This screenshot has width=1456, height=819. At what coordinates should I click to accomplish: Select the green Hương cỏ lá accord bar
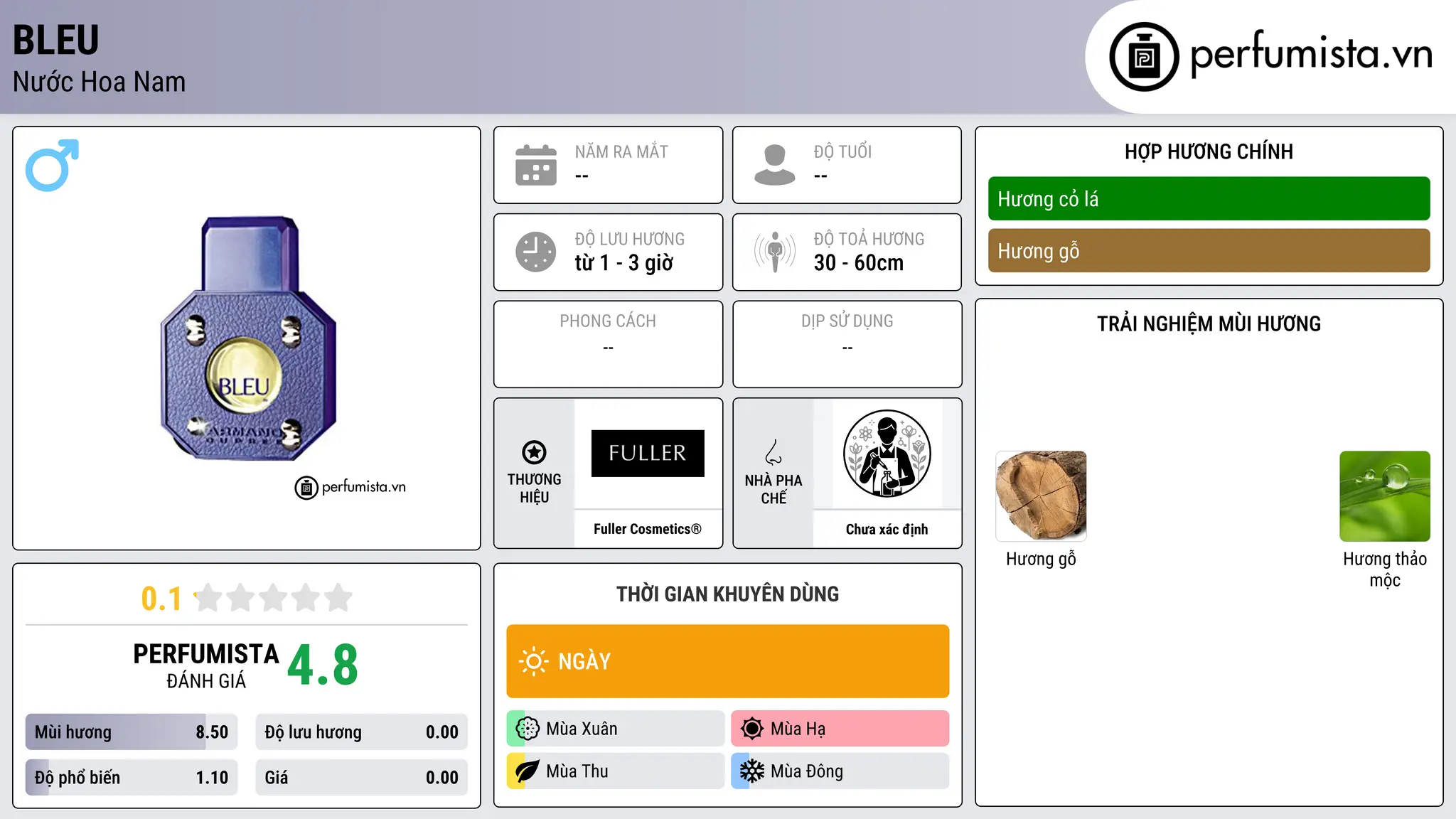(1209, 199)
